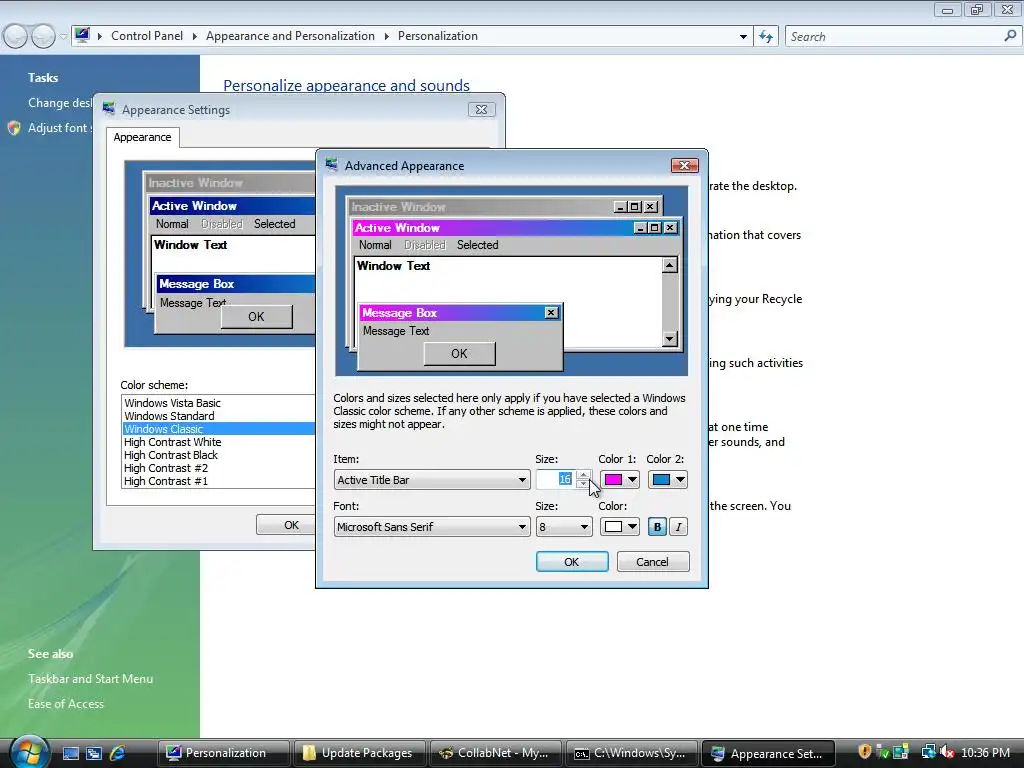Open the address bar history dropdown
Image resolution: width=1024 pixels, height=768 pixels.
pos(743,37)
